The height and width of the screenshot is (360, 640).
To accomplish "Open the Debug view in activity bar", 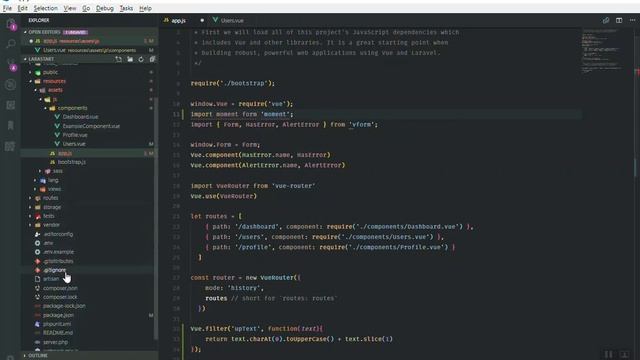I will tap(11, 84).
